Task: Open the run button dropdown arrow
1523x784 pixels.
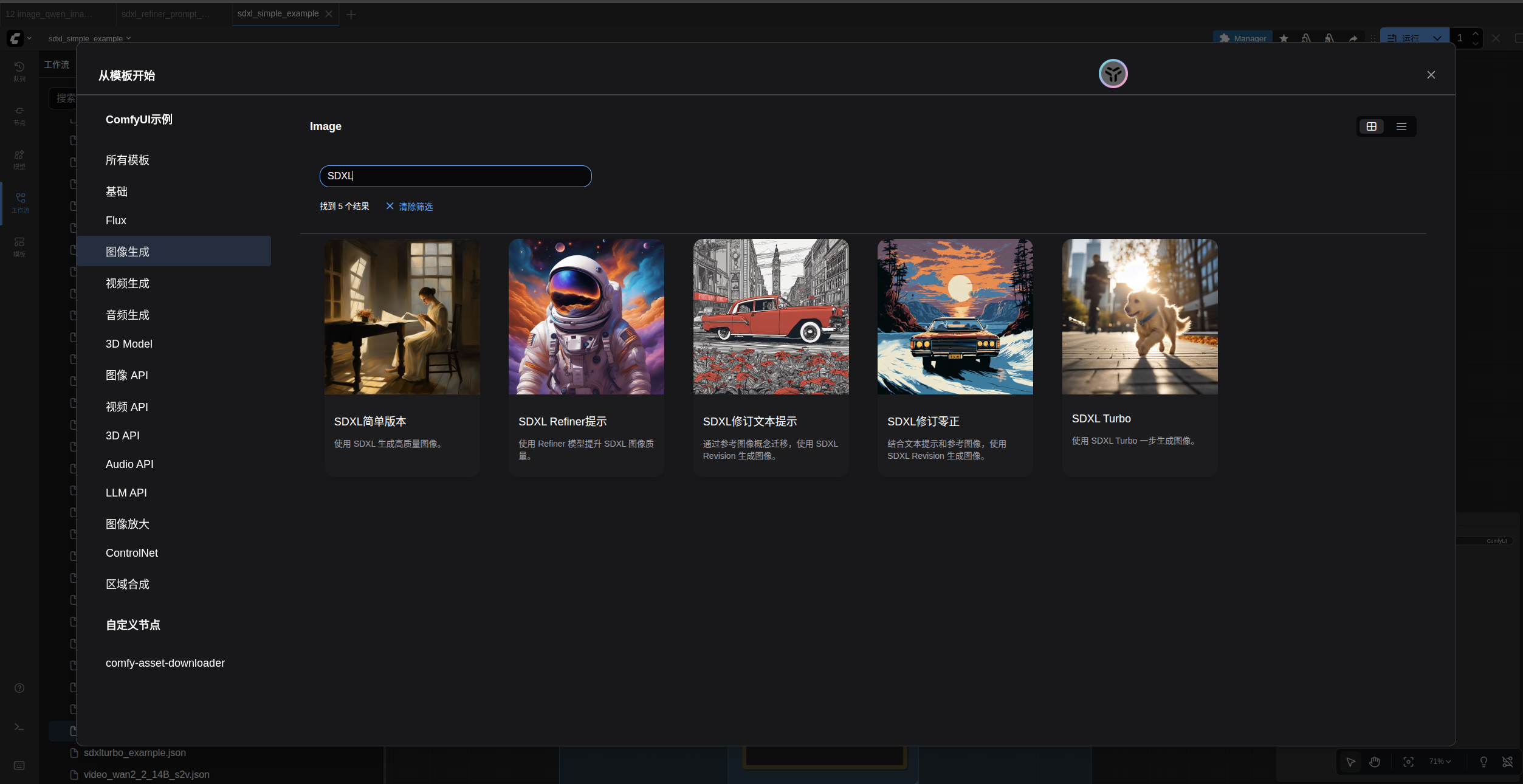Action: click(1437, 38)
